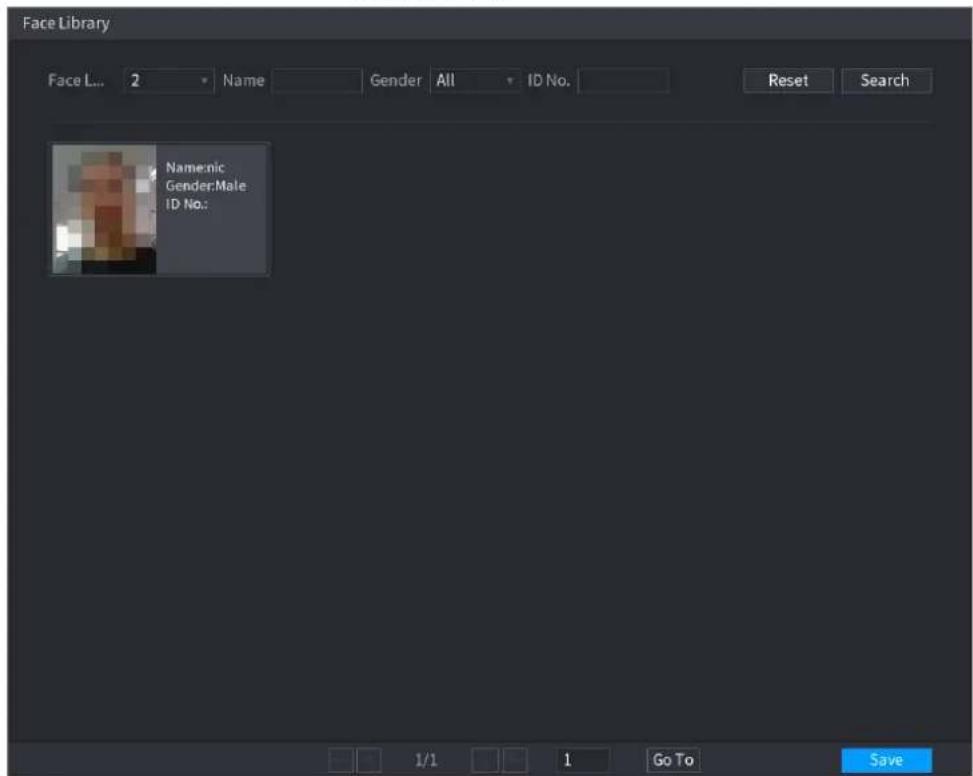
Task: Save the face library changes
Action: pyautogui.click(x=886, y=760)
